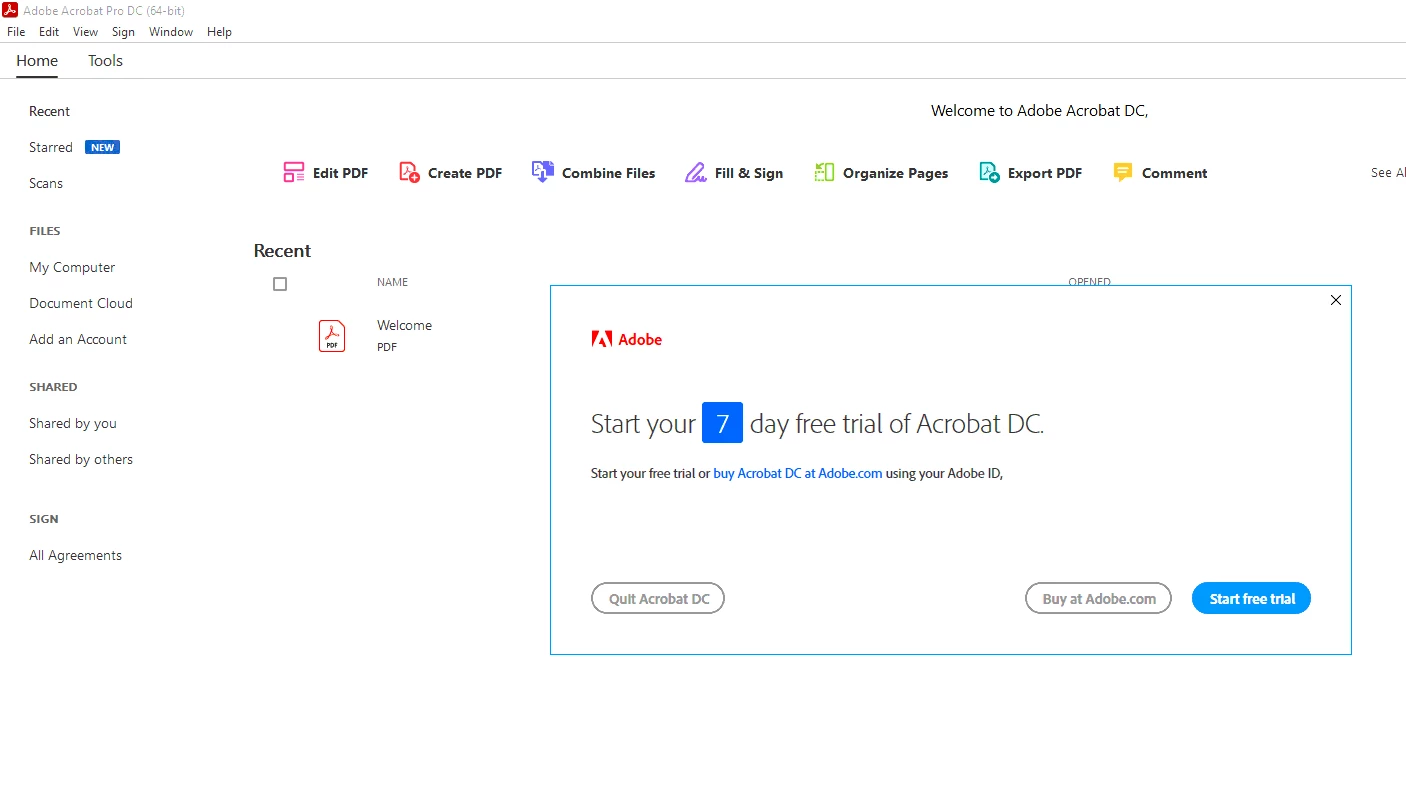Open the Help menu
This screenshot has width=1406, height=811.
[x=219, y=32]
